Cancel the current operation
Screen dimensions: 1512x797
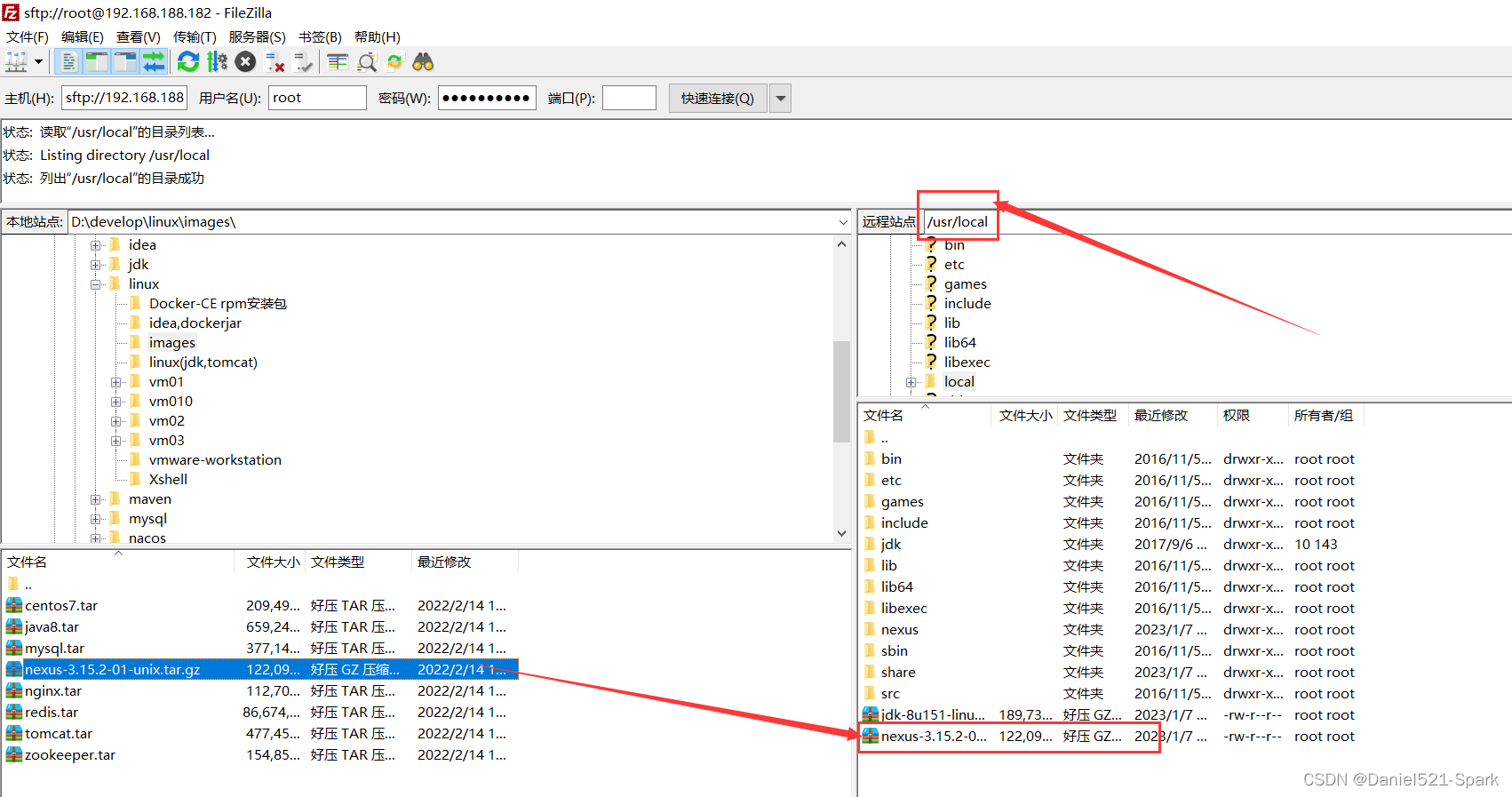coord(246,62)
